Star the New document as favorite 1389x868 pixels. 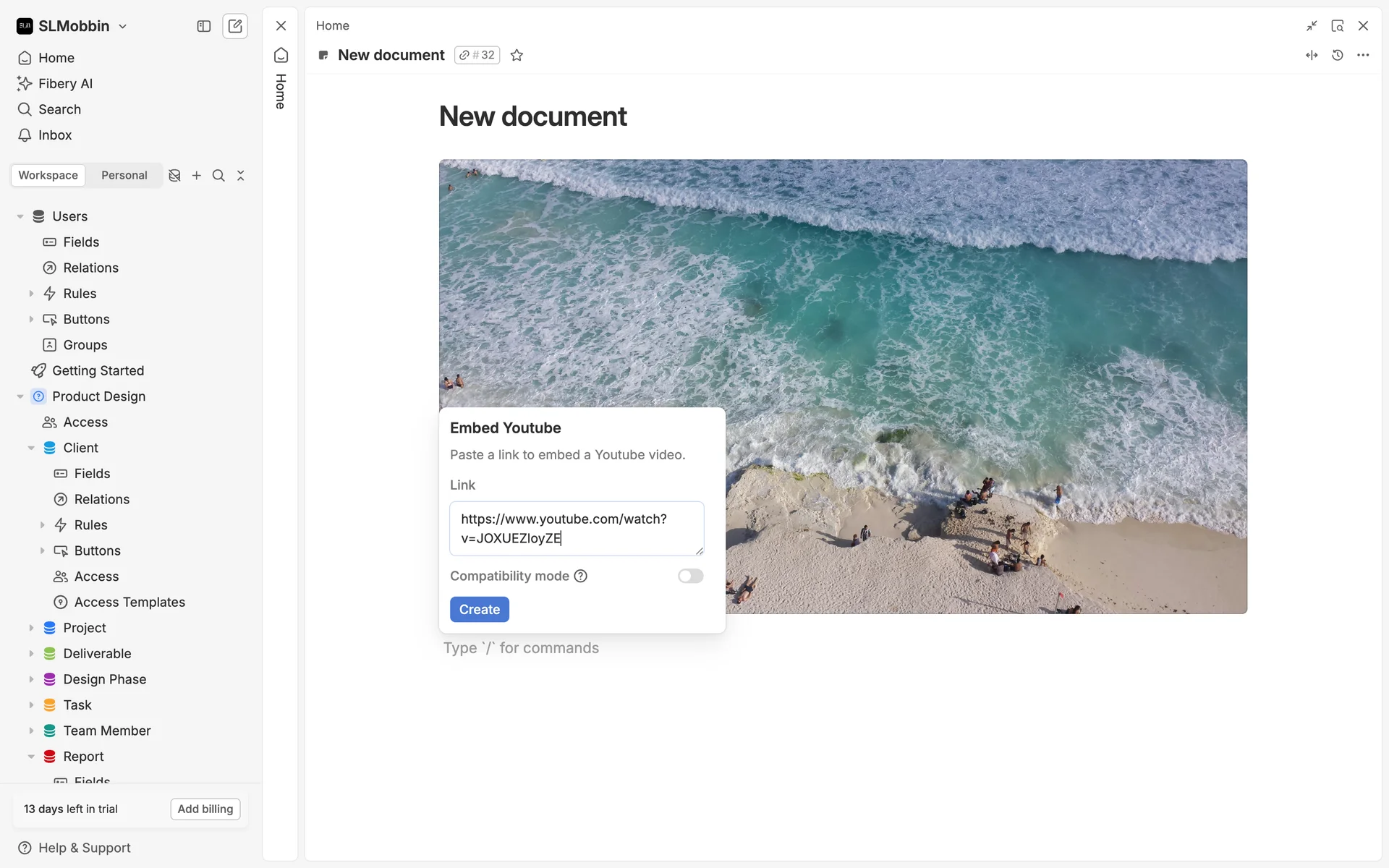coord(517,55)
